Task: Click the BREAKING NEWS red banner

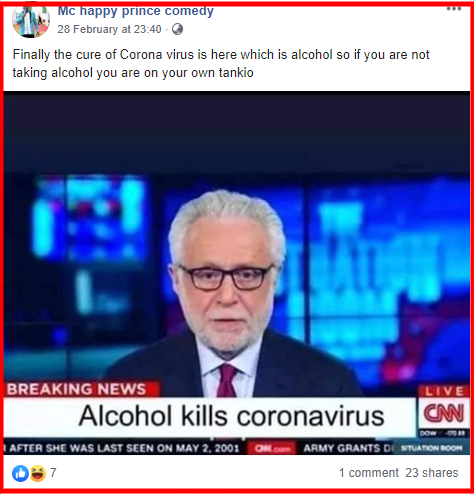Action: pyautogui.click(x=81, y=389)
